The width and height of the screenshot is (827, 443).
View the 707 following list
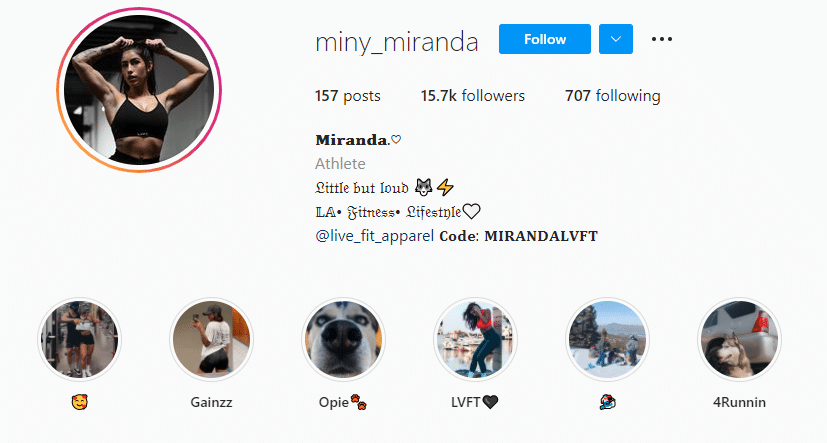[612, 95]
